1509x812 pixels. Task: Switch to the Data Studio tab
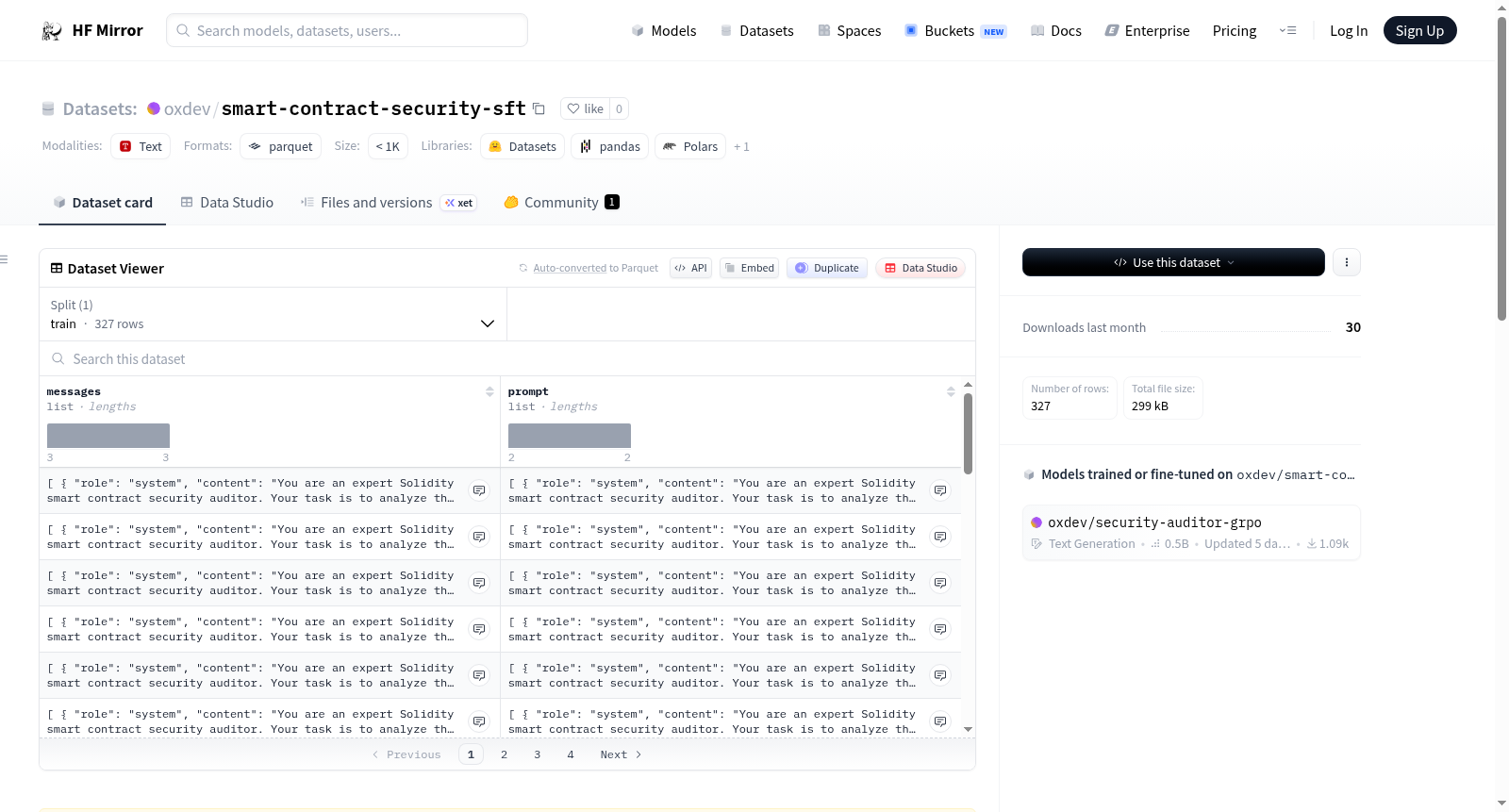click(227, 203)
